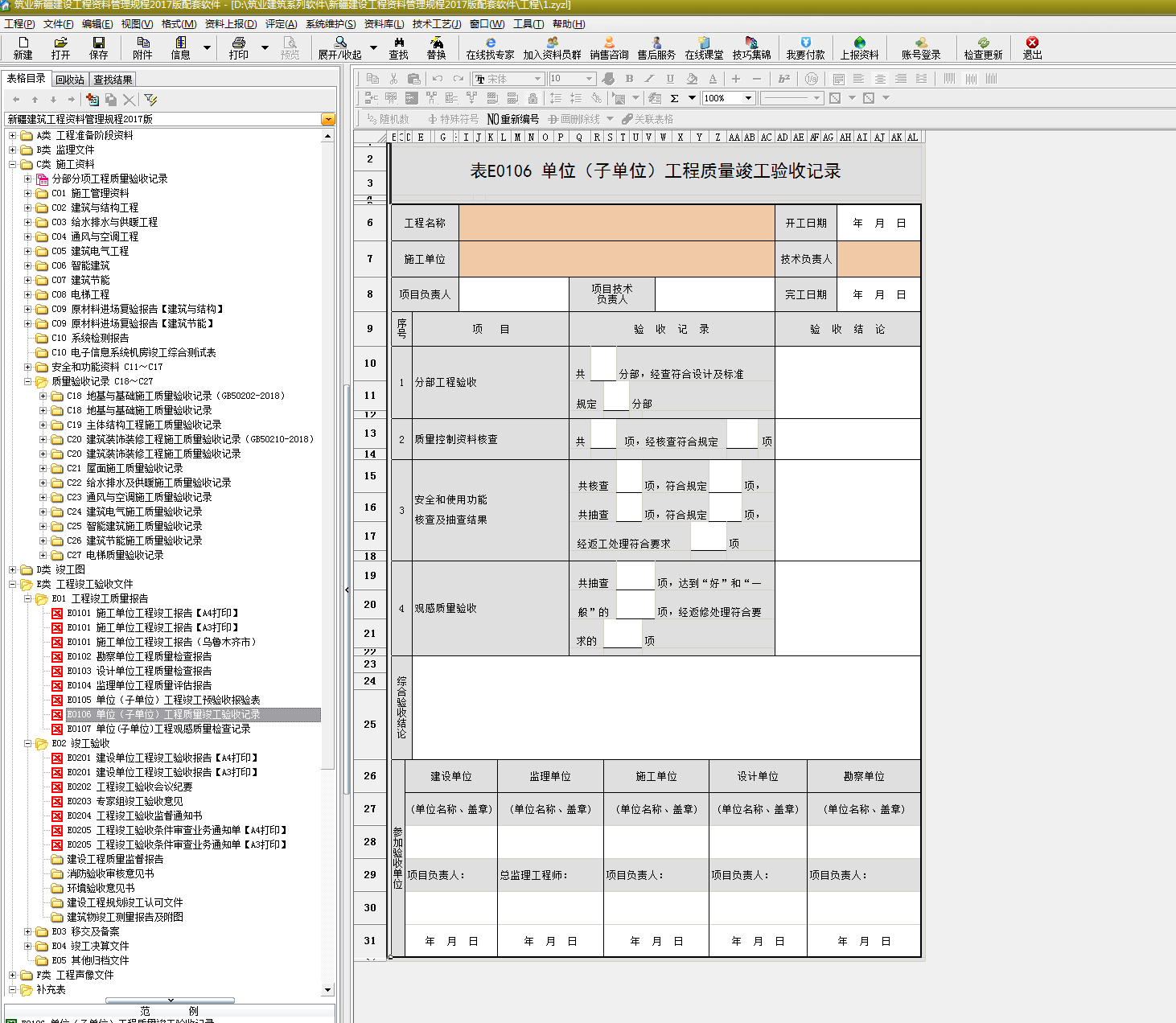Open 销售咨询 sales consultation
1176x1023 pixels.
pos(609,48)
